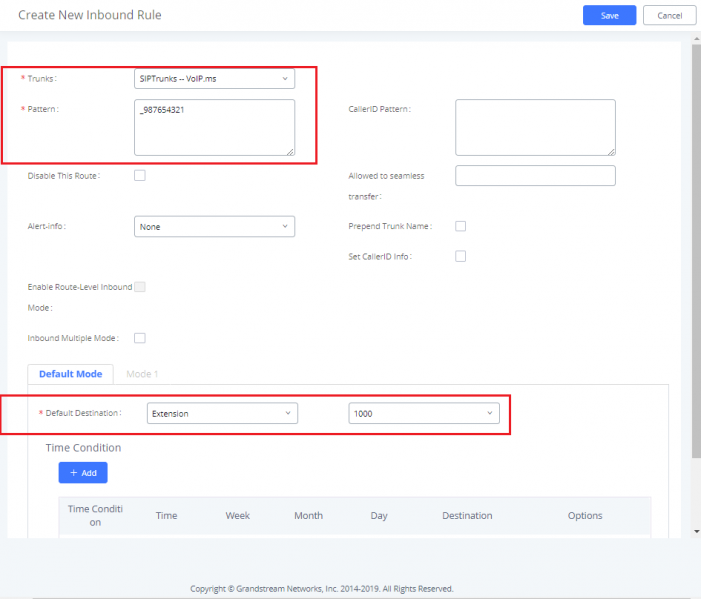Select the Mode 1 tab

(142, 374)
